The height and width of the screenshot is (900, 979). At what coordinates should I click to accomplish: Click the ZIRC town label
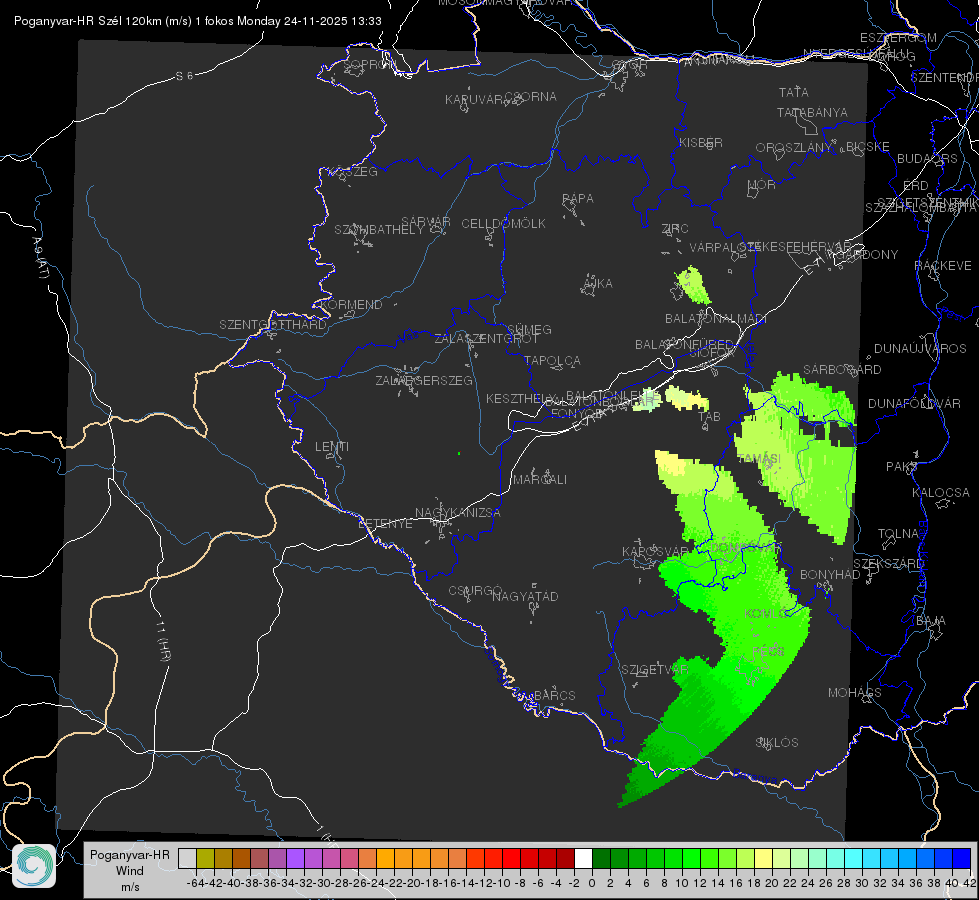tap(675, 229)
